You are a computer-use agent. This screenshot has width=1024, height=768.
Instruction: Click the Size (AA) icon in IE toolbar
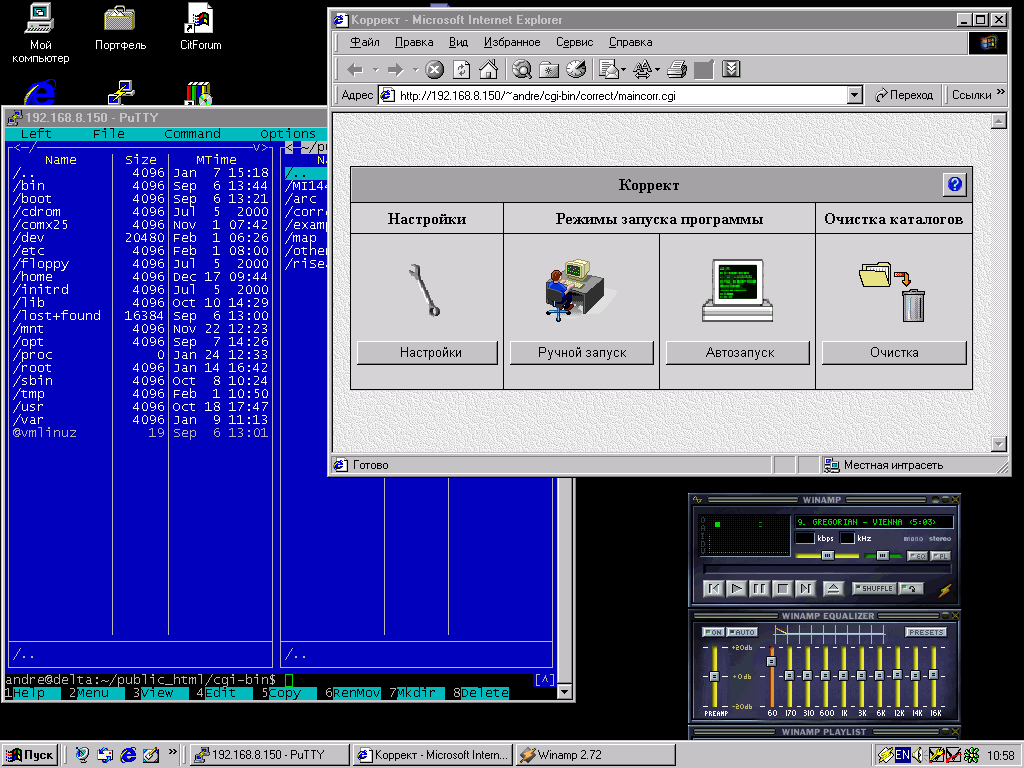[642, 69]
